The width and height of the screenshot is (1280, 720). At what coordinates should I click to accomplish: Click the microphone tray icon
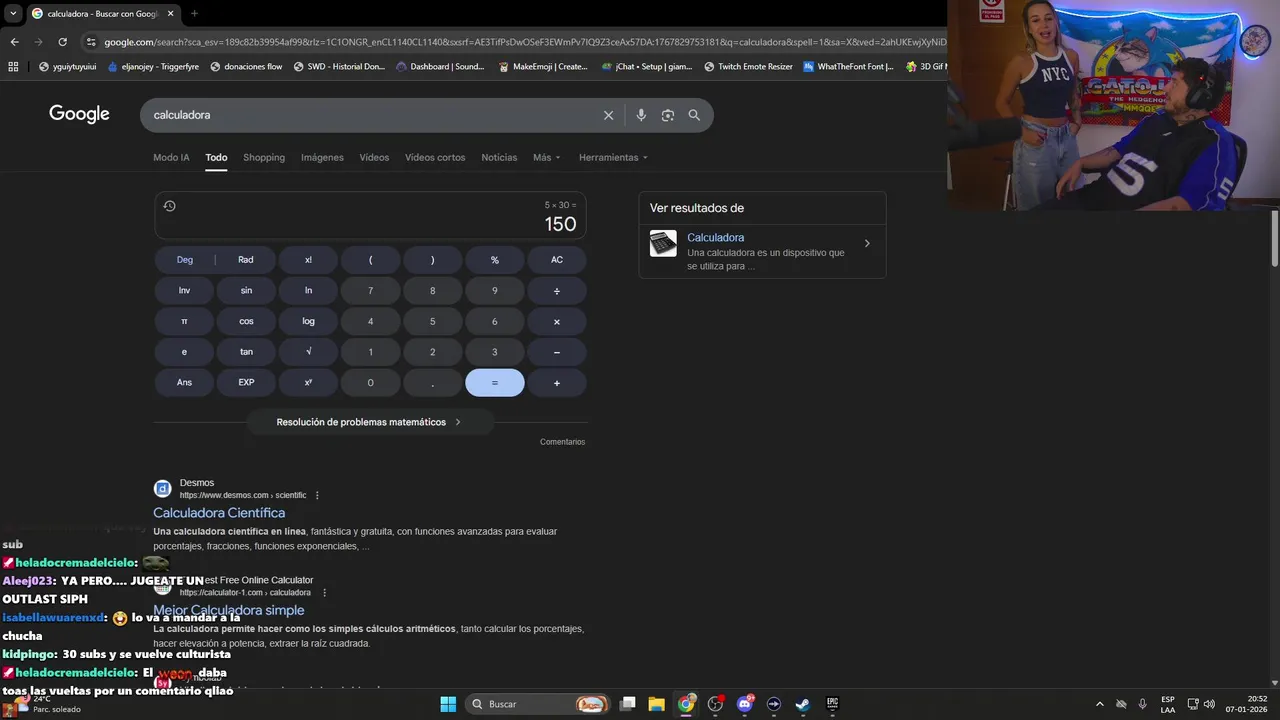pyautogui.click(x=1142, y=704)
